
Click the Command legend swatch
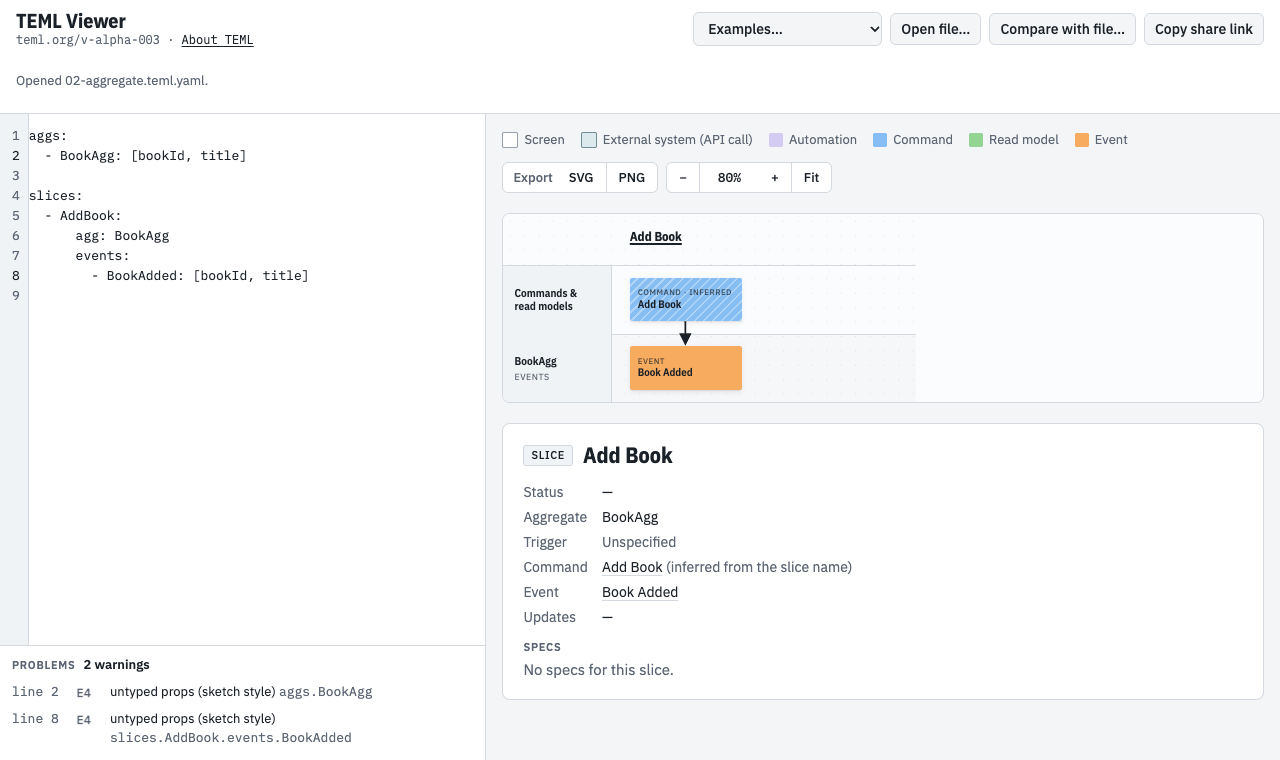(x=880, y=140)
